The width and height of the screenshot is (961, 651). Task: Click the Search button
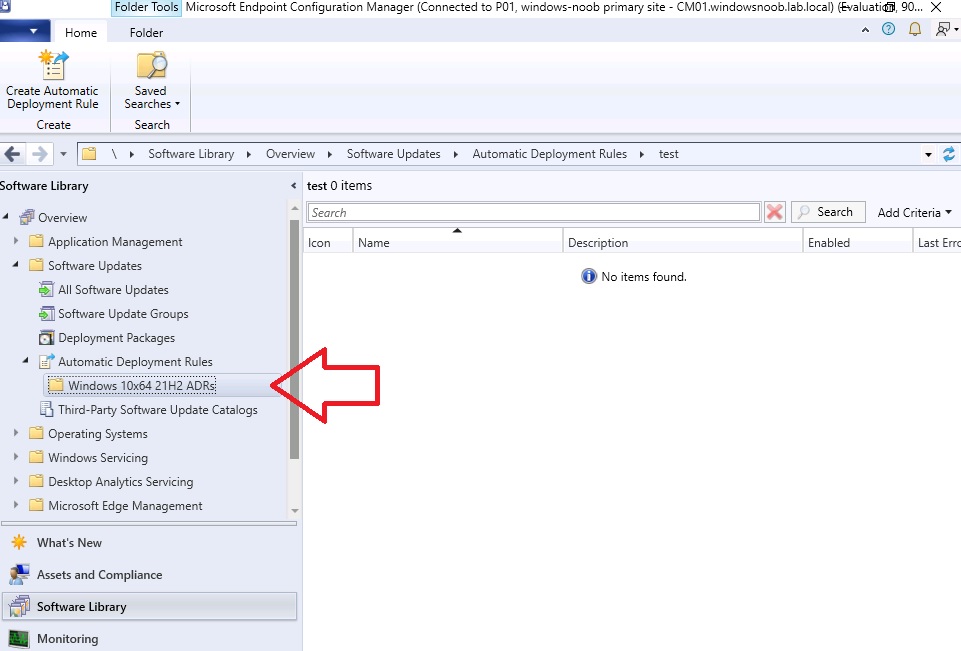pos(828,212)
